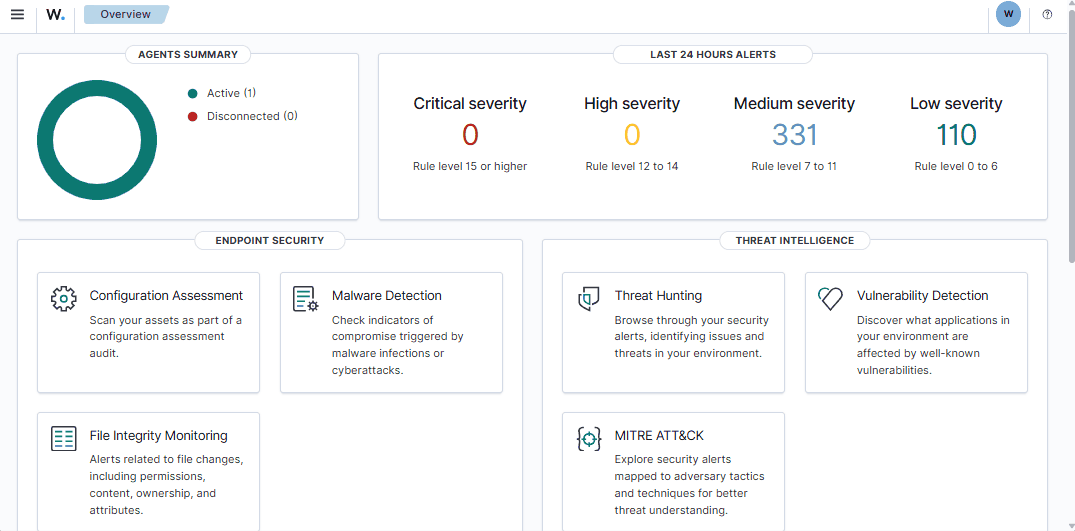Click 'Rule level 15 or higher' text

[470, 166]
